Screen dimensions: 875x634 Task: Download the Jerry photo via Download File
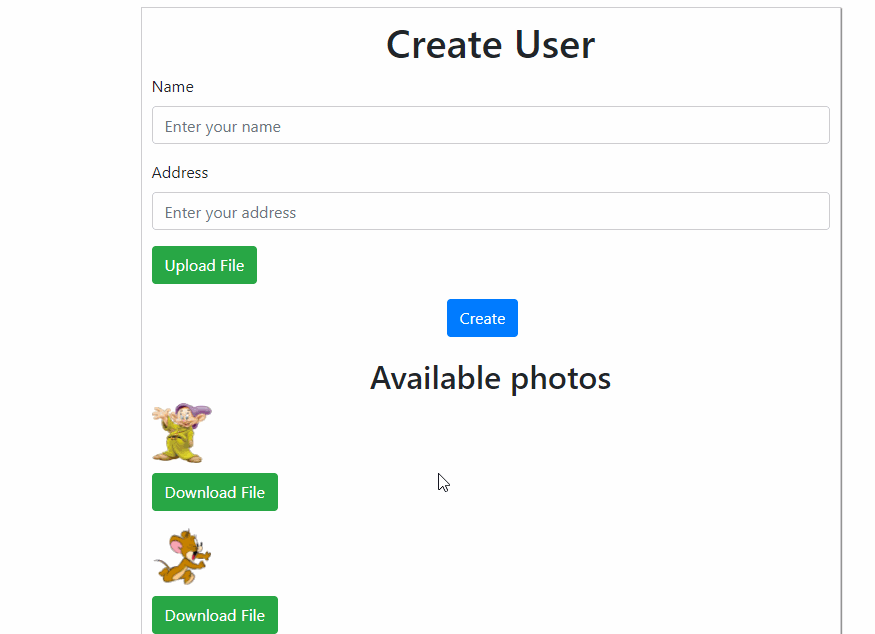(x=214, y=615)
